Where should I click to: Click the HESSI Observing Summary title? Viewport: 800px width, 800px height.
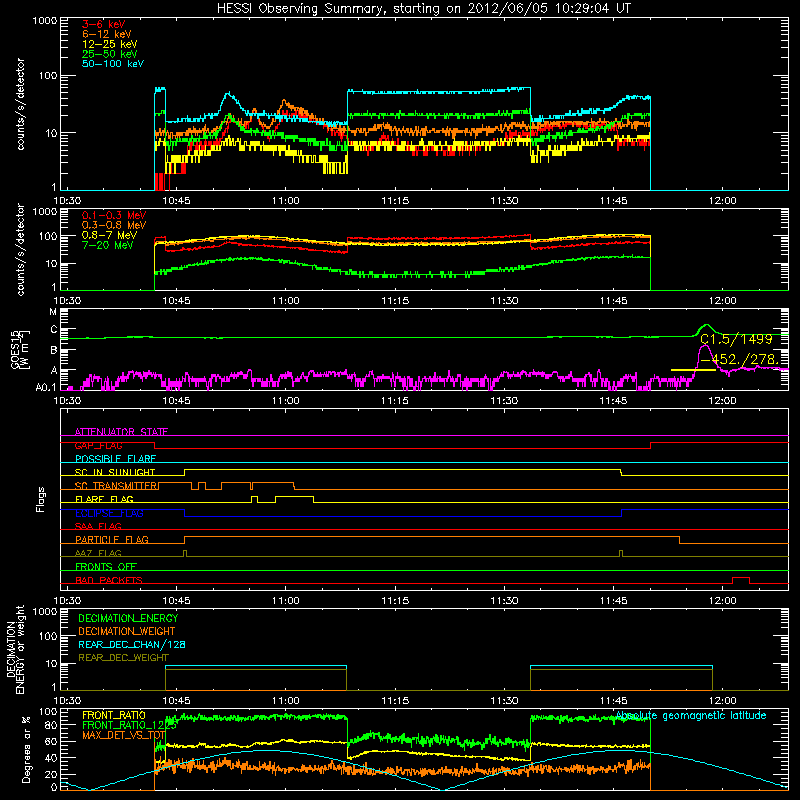click(x=424, y=8)
